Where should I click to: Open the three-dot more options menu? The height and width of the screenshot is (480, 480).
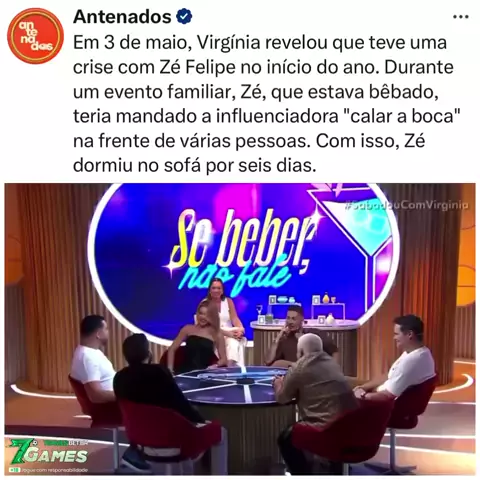[x=461, y=17]
